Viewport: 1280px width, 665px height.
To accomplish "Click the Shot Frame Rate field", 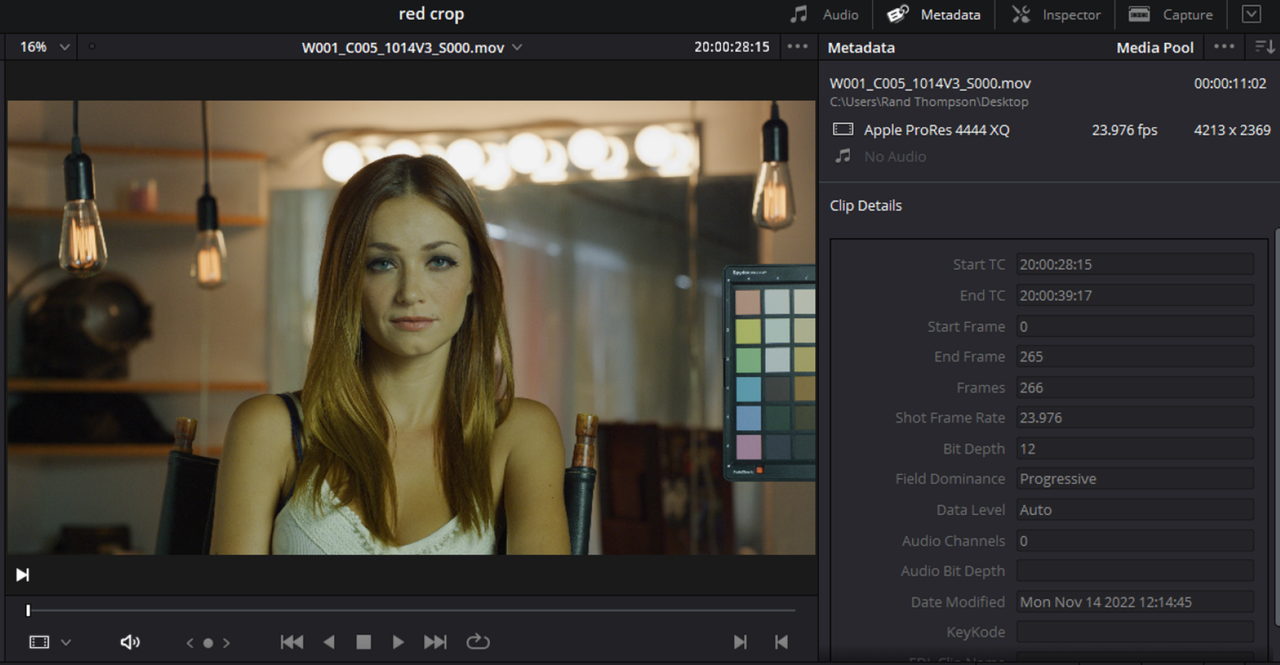I will click(1135, 417).
